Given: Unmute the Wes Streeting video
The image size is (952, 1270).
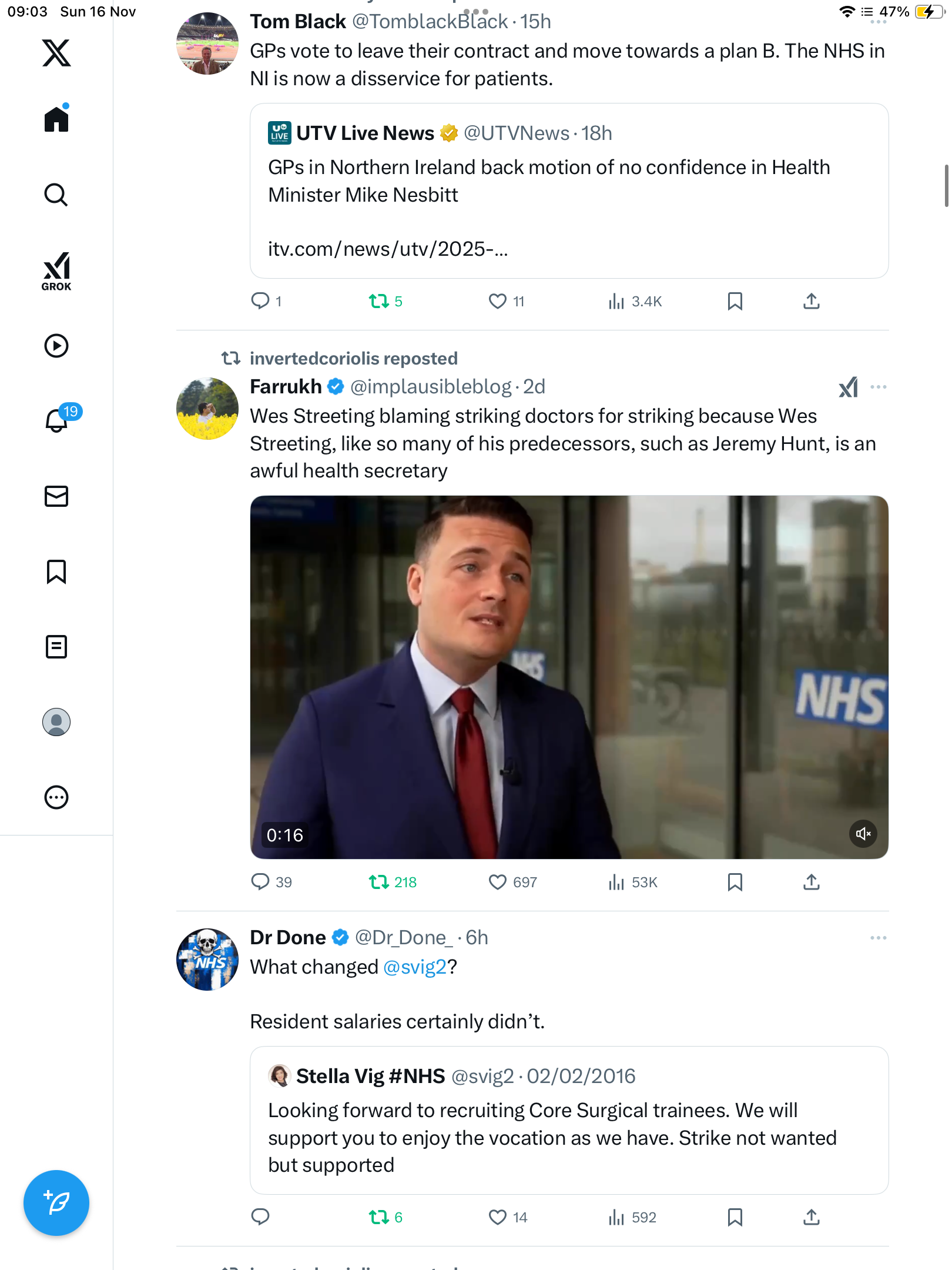Looking at the screenshot, I should (x=863, y=834).
